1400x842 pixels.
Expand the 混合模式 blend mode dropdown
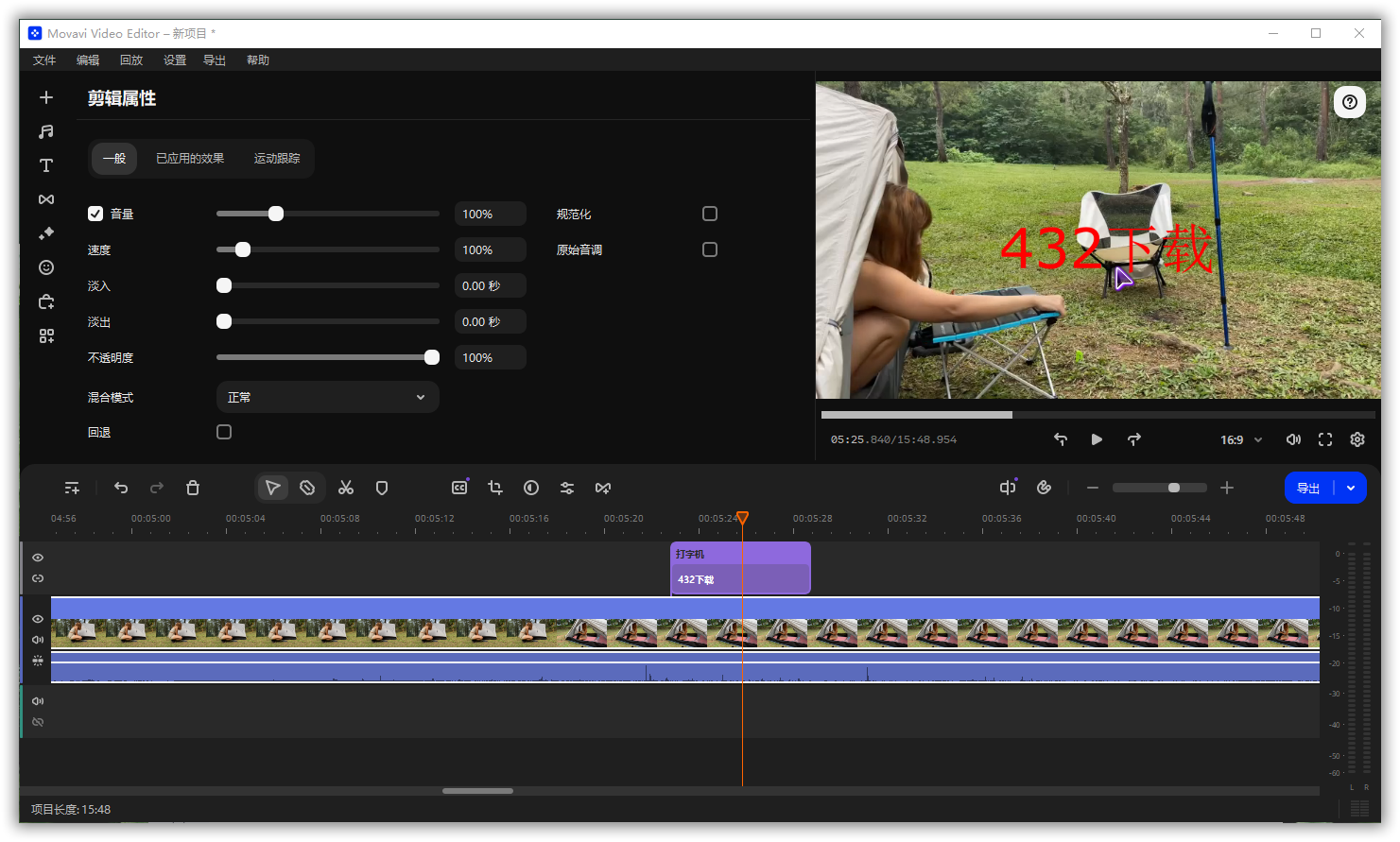tap(327, 397)
